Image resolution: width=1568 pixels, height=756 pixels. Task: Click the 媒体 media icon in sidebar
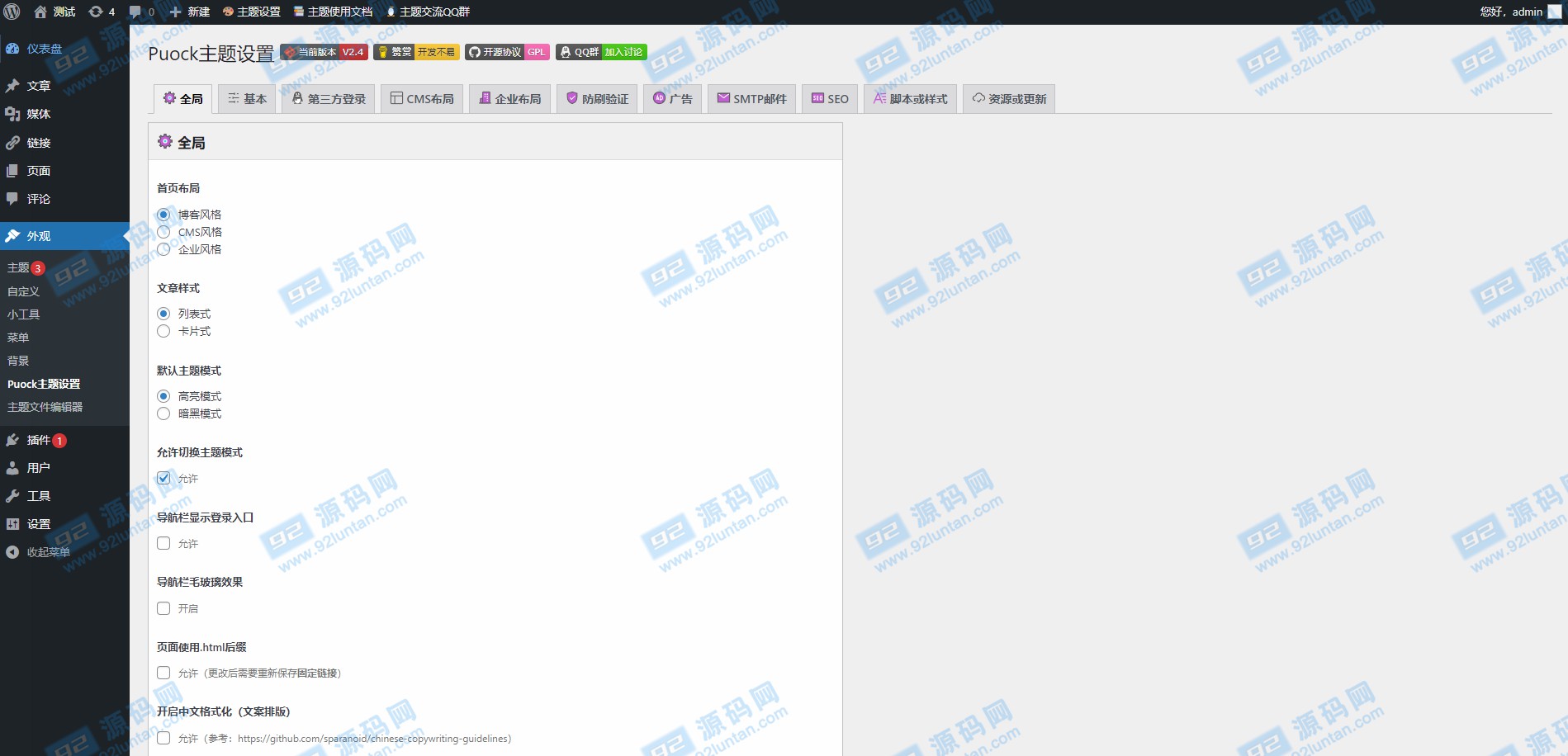tap(12, 114)
